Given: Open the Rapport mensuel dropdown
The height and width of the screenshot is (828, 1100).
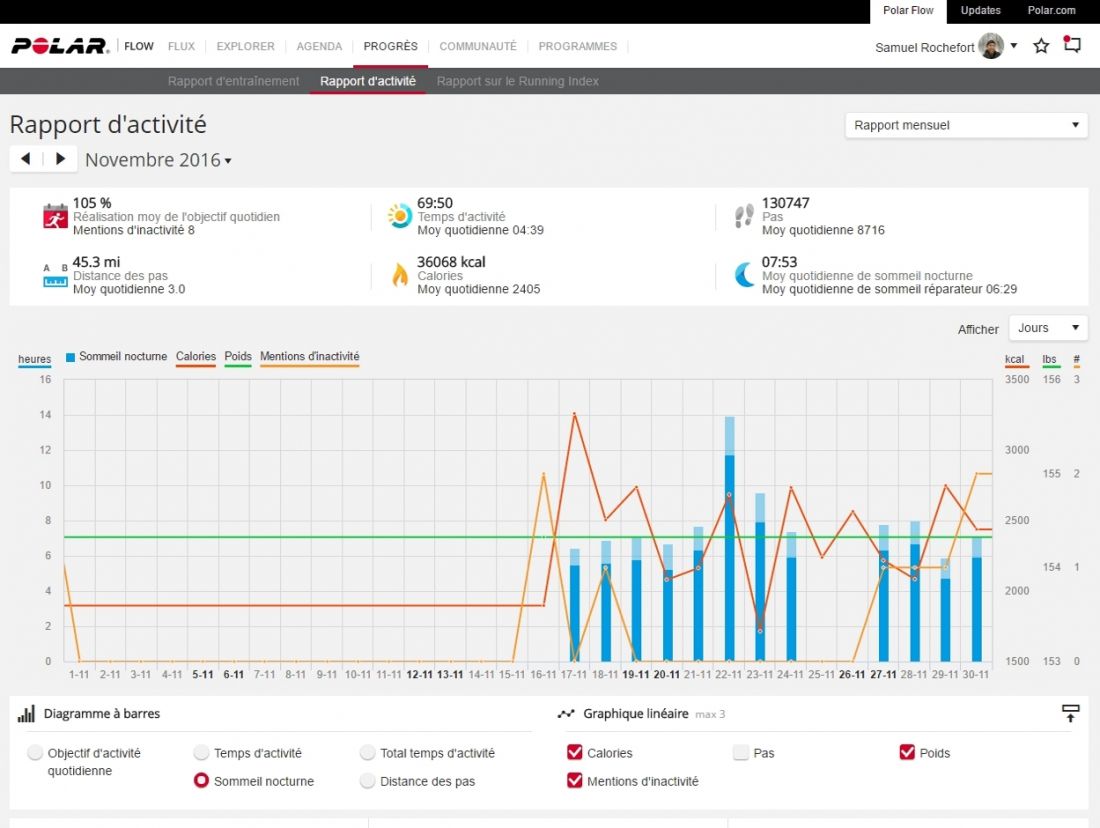Looking at the screenshot, I should pos(966,125).
